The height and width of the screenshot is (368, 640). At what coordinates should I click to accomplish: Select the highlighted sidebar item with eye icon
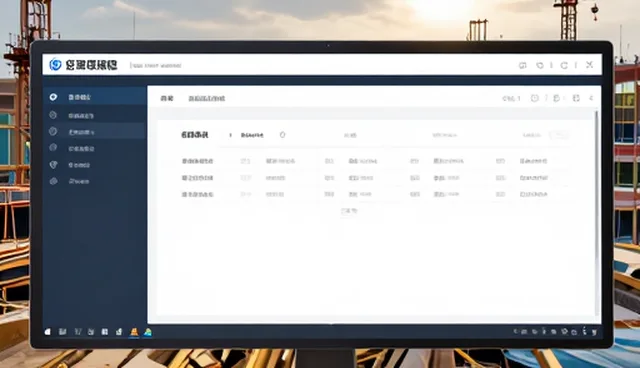click(95, 97)
